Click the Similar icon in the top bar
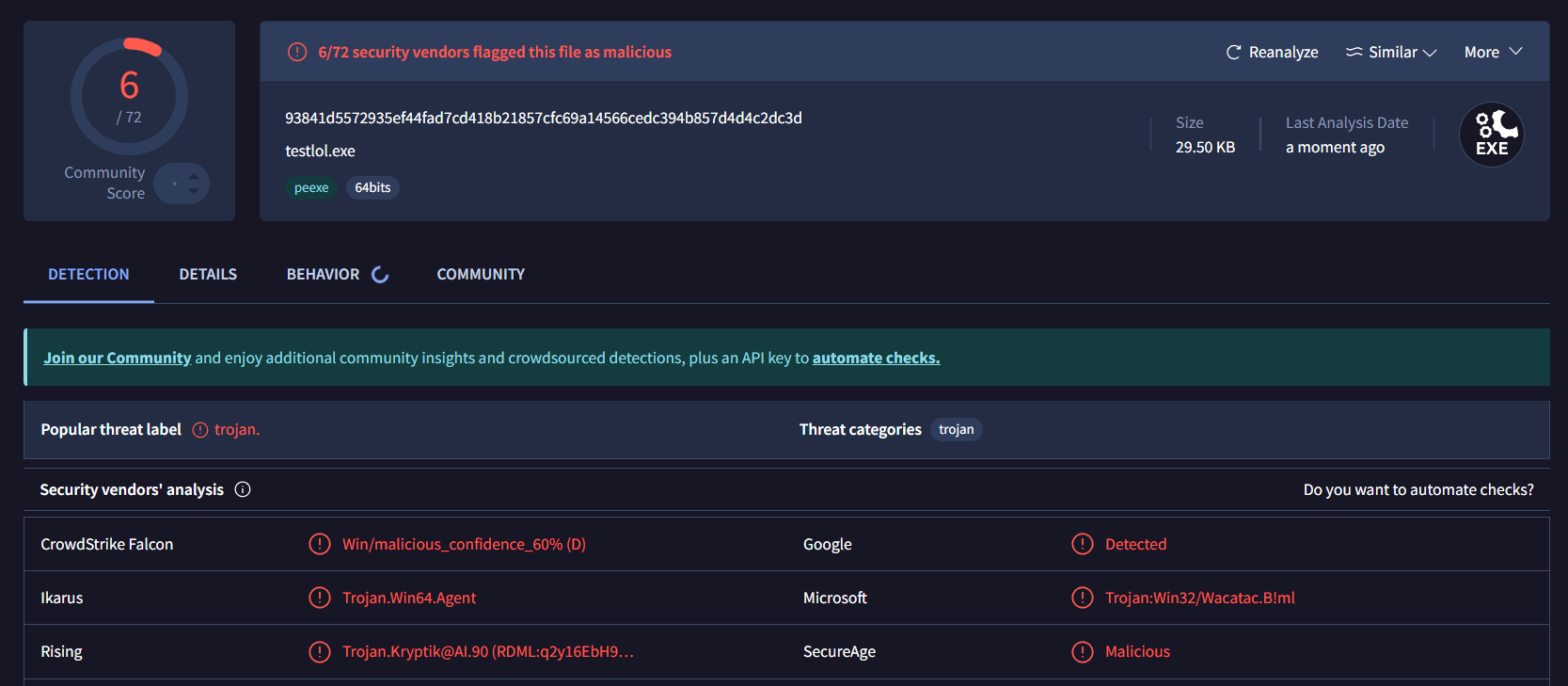Viewport: 1568px width, 686px height. [x=1354, y=53]
